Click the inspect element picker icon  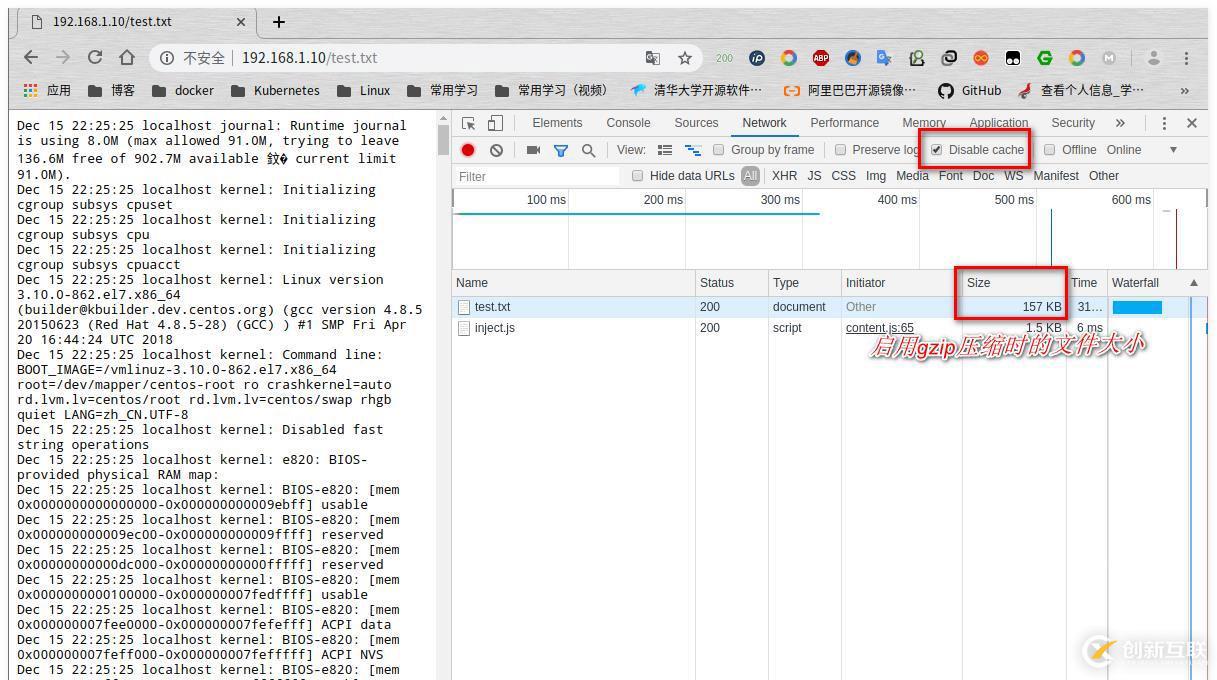pyautogui.click(x=468, y=123)
